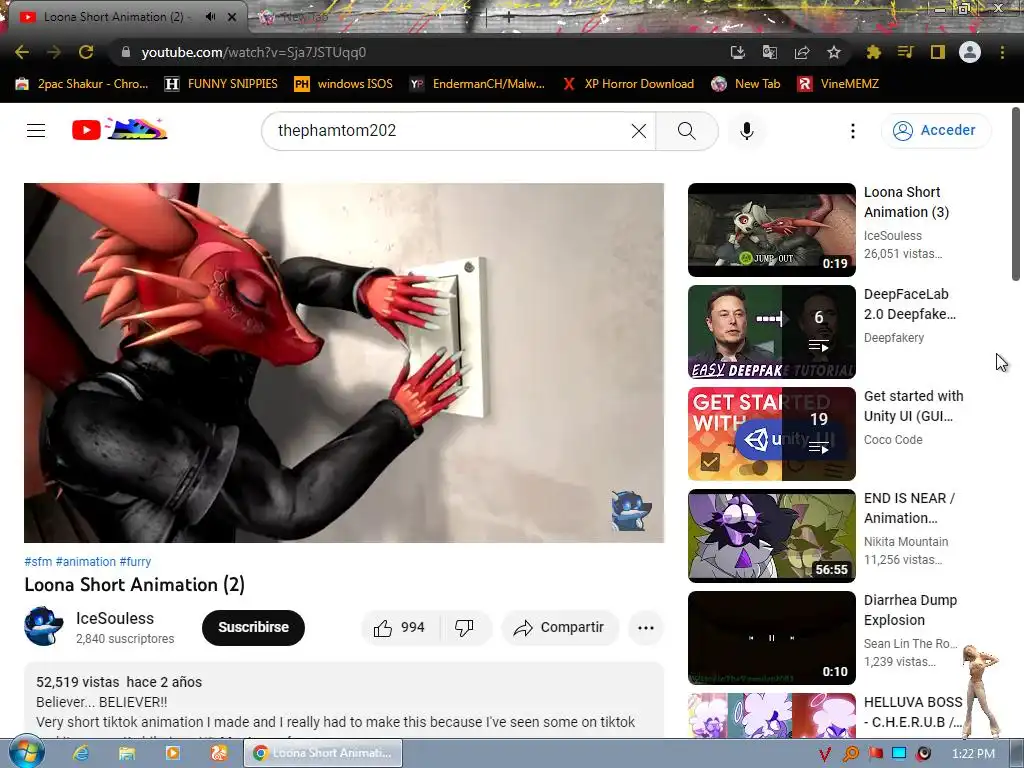The image size is (1024, 768).
Task: Open Windows Explorer from taskbar
Action: pyautogui.click(x=127, y=754)
